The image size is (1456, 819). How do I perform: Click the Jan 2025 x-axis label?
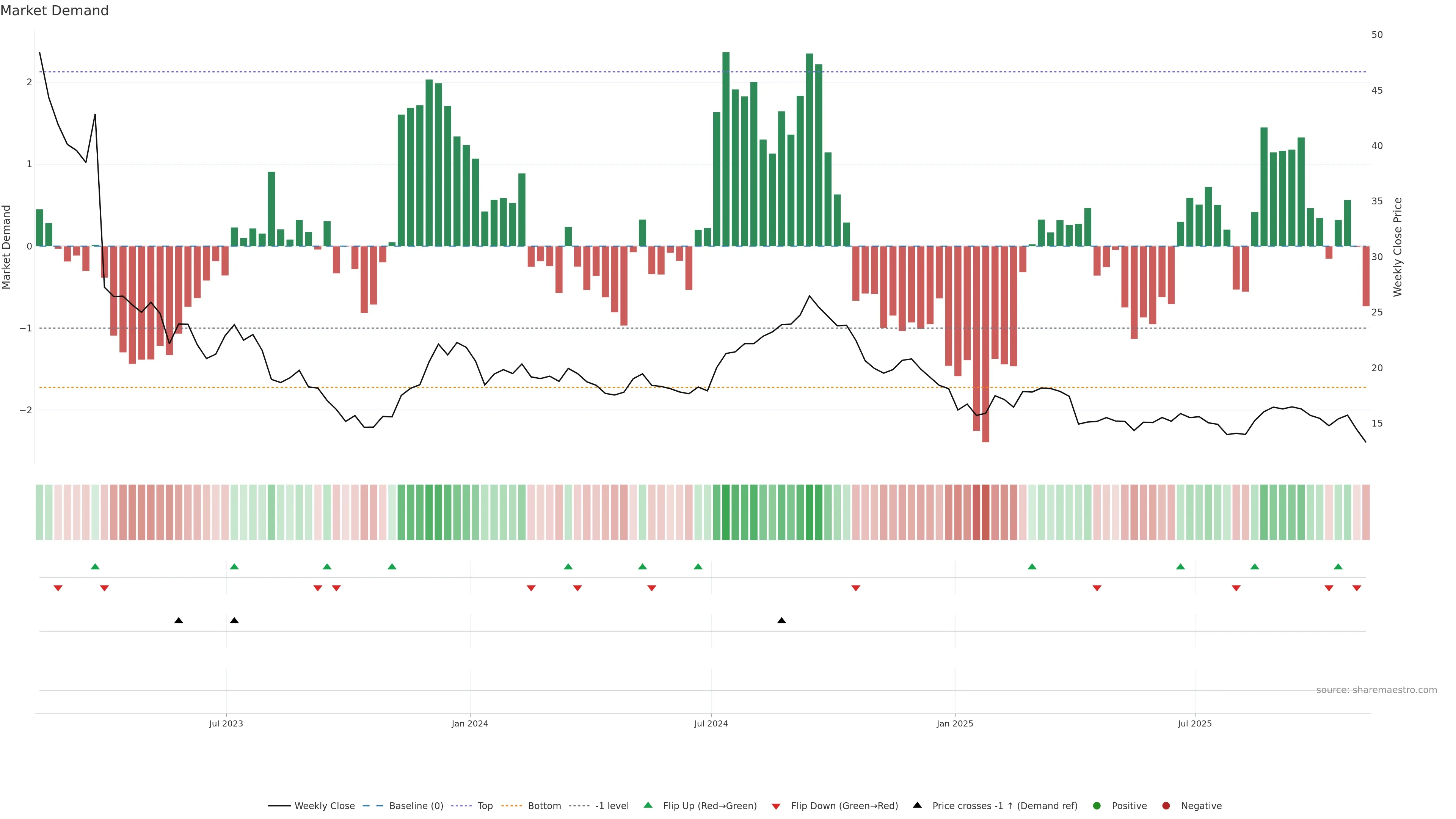coord(955,723)
